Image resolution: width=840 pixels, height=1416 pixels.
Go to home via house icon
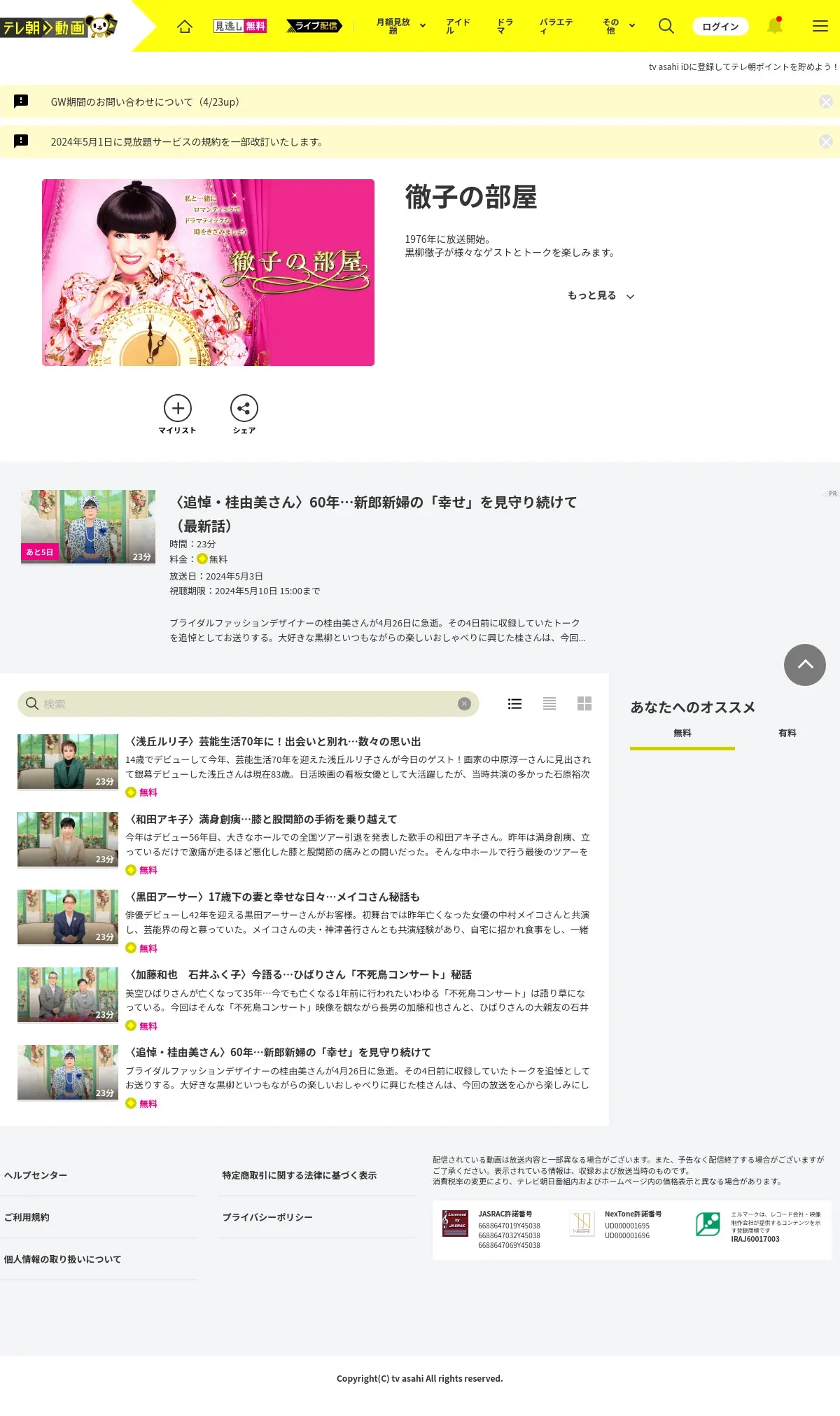(x=185, y=27)
